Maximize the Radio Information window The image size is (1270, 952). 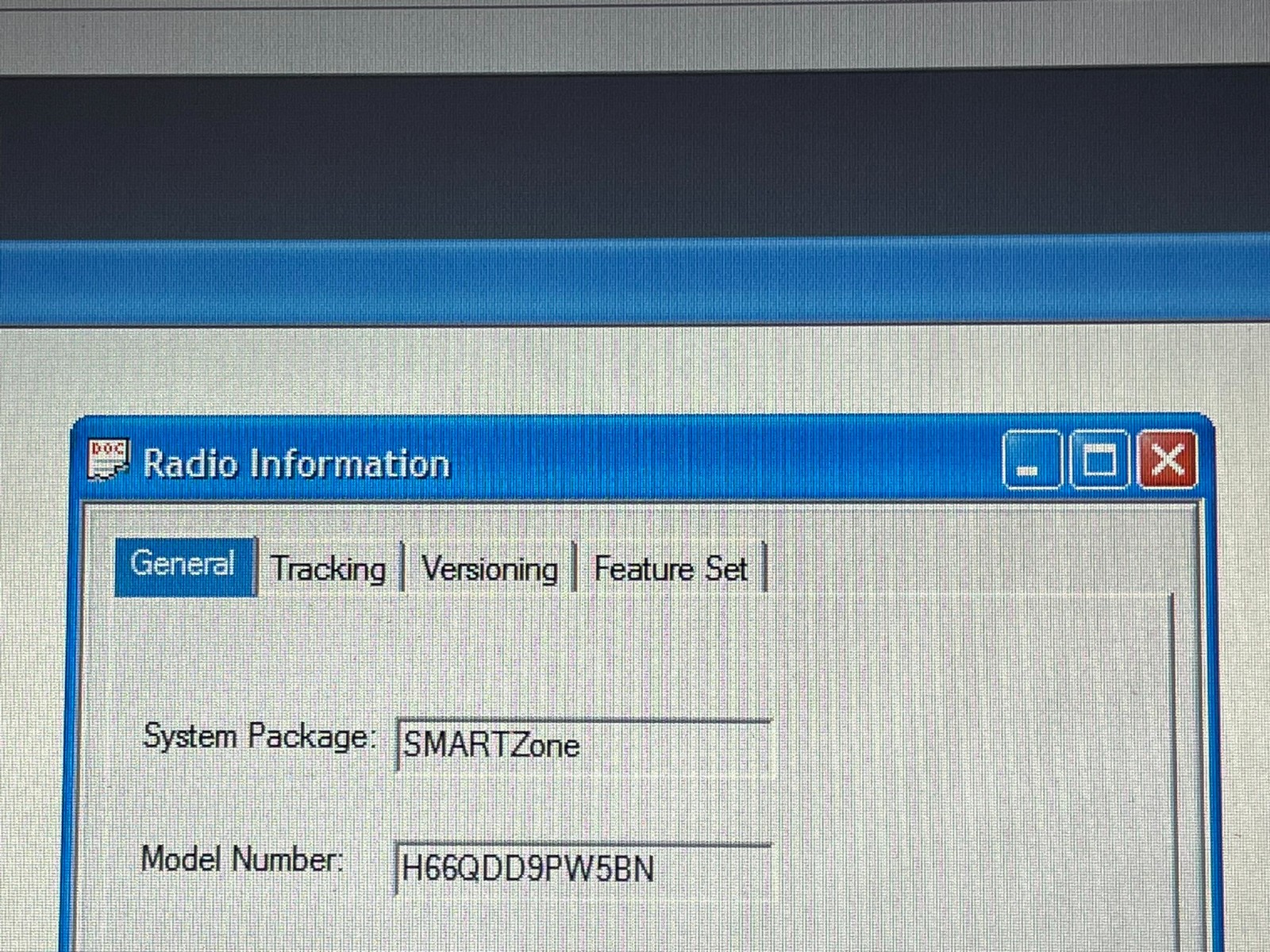pos(1099,459)
